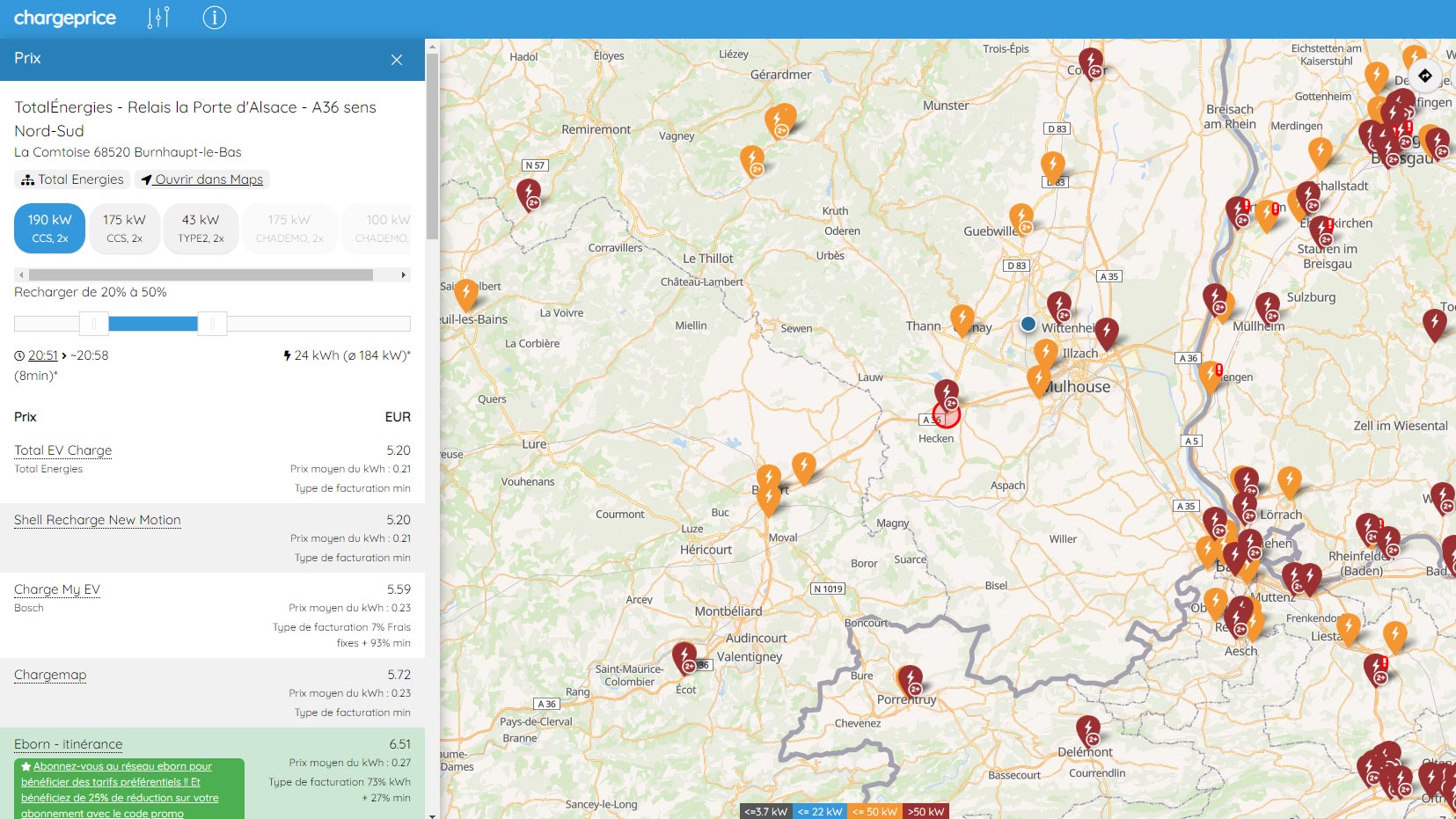The height and width of the screenshot is (819, 1456).
Task: Change the 20:51 start time
Action: pyautogui.click(x=42, y=355)
